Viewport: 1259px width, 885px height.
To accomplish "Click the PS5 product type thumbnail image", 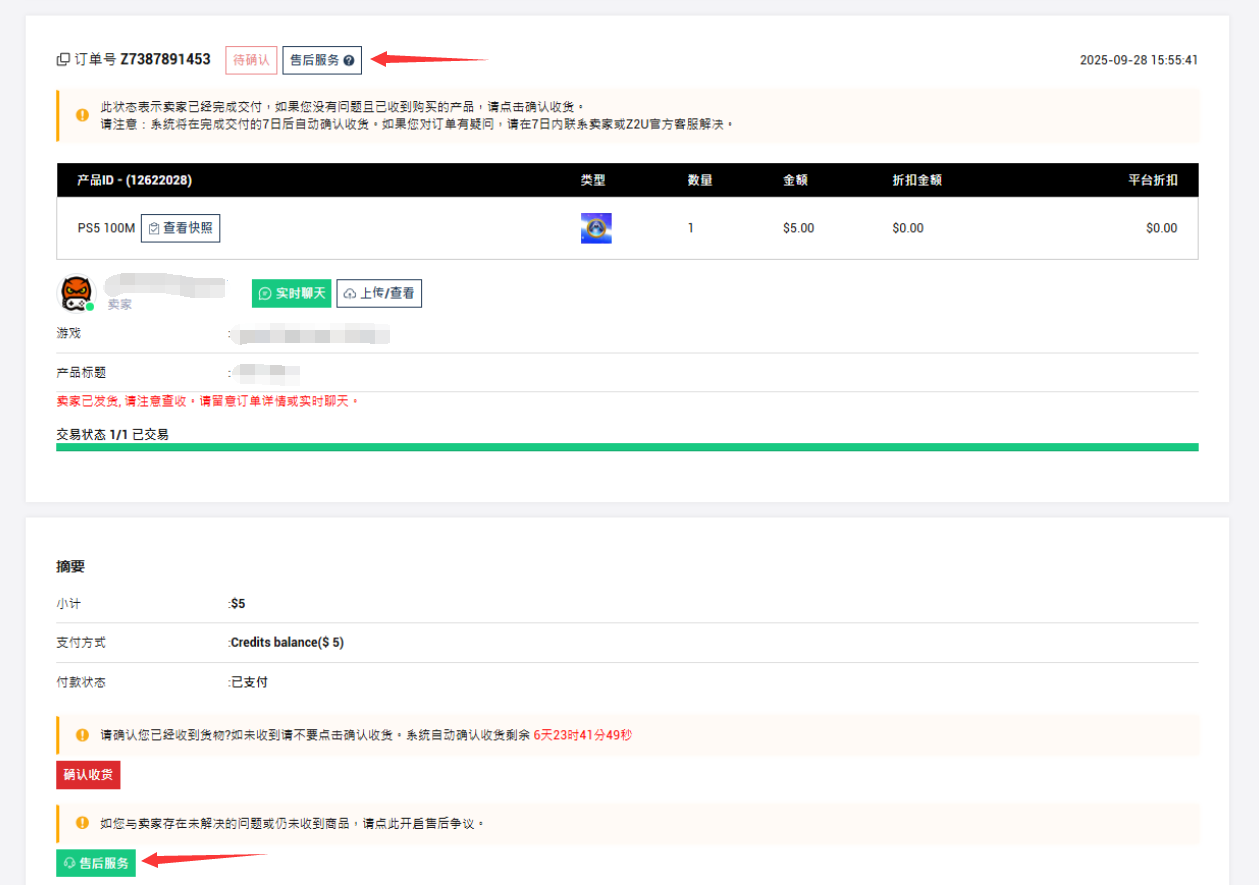I will 596,228.
